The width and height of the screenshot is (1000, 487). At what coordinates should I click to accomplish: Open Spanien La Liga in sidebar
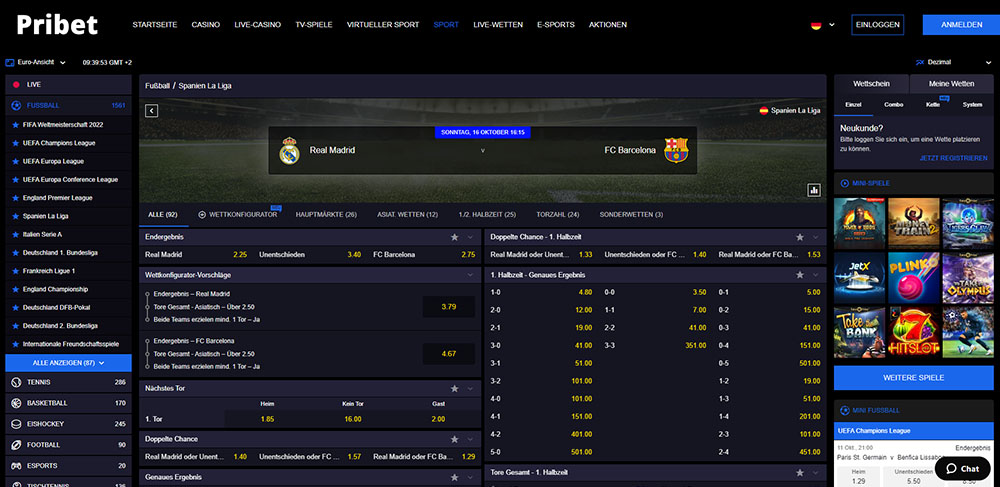[46, 216]
